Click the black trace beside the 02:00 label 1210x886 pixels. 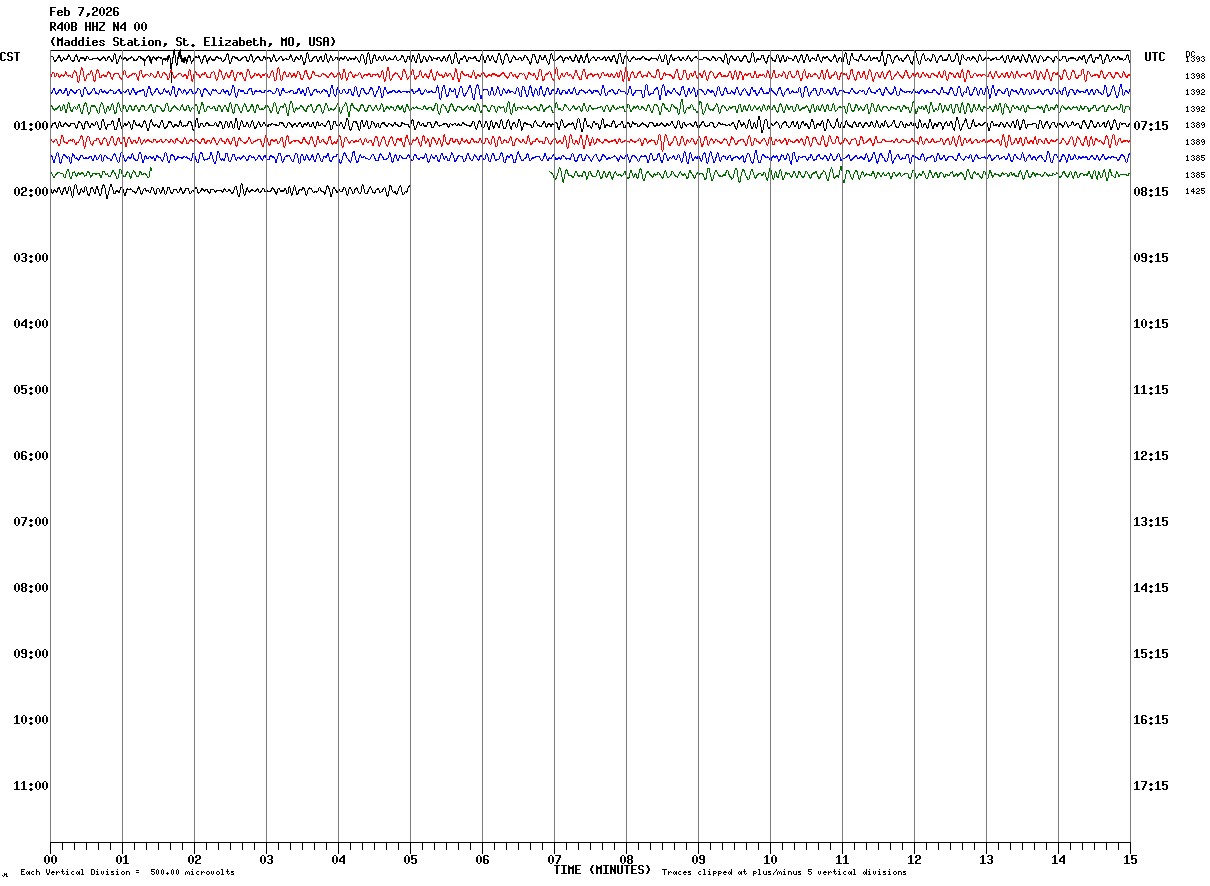coord(230,190)
